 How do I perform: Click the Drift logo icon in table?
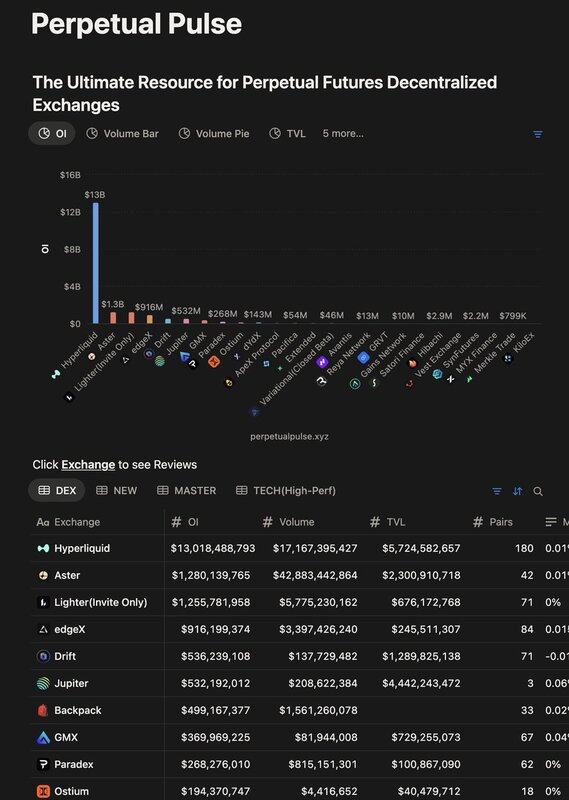[x=43, y=656]
